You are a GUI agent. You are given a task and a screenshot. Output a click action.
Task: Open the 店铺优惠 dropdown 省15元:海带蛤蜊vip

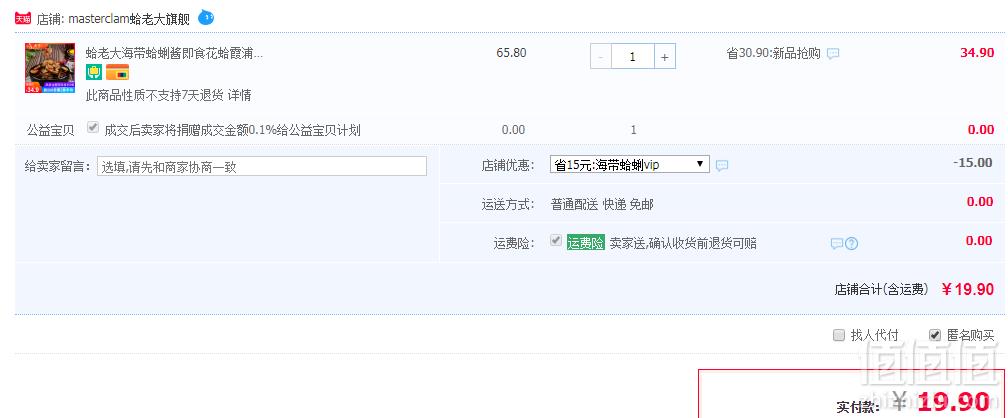coord(629,165)
